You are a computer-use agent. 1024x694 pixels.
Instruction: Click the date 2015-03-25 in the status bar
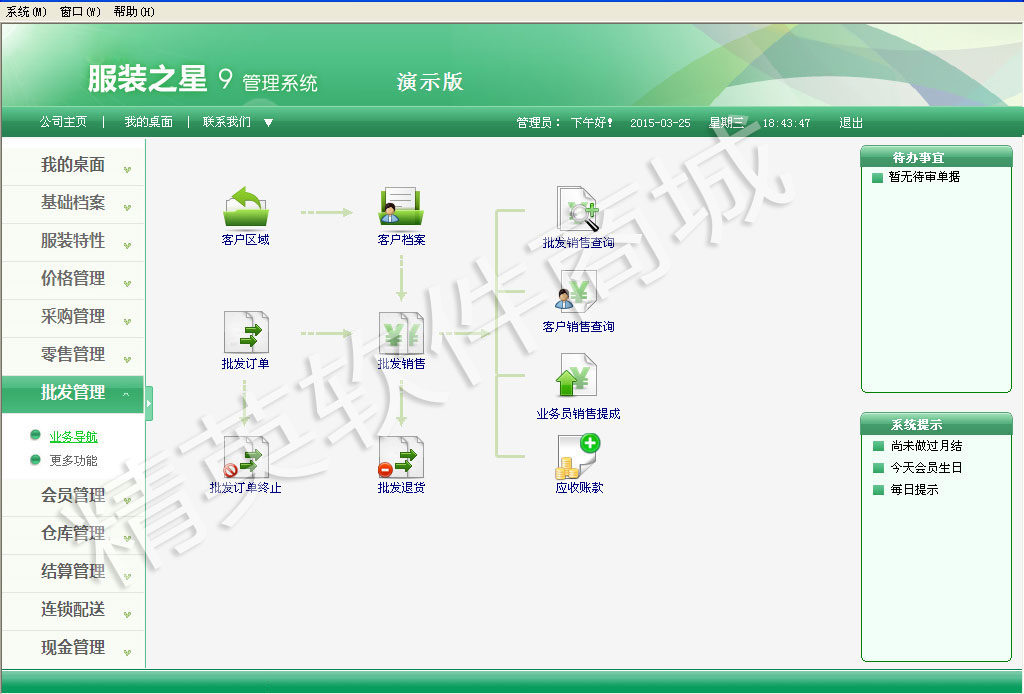[x=660, y=123]
